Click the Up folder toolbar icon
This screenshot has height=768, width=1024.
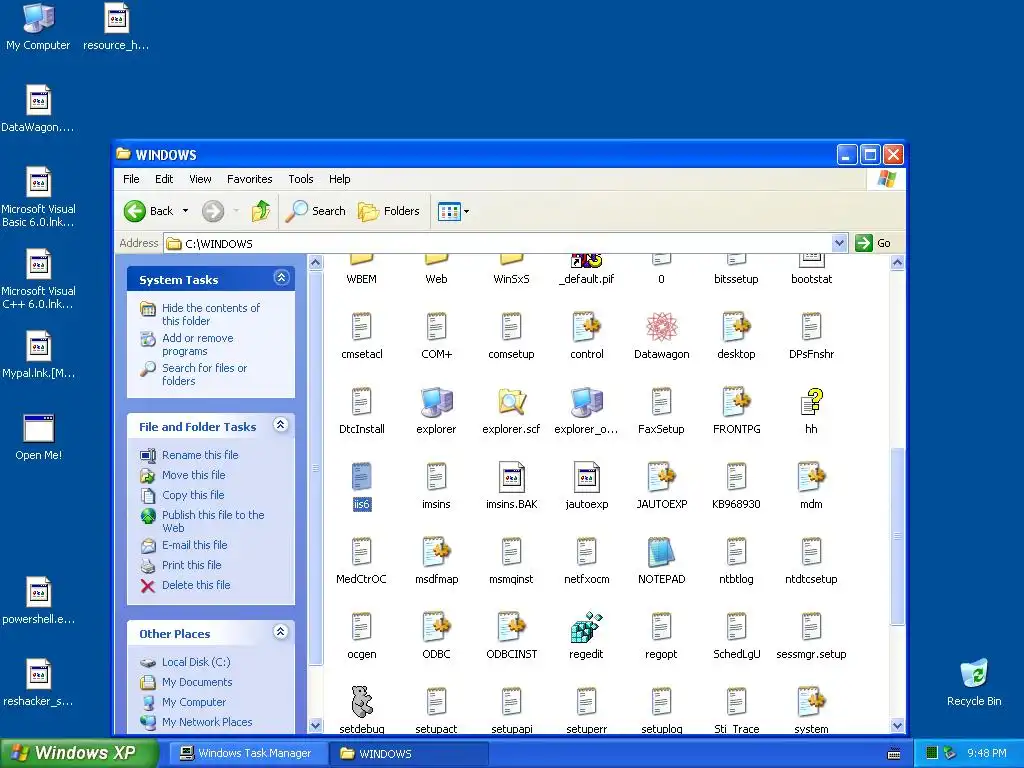(261, 211)
